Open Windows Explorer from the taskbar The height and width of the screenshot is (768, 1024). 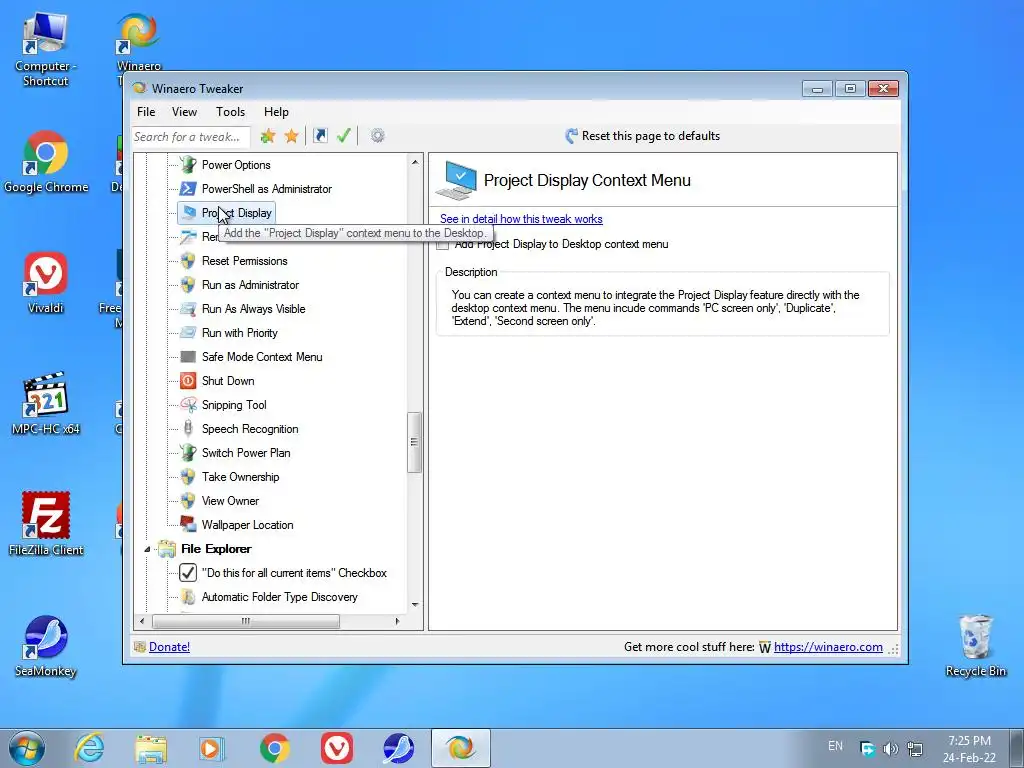pyautogui.click(x=151, y=748)
